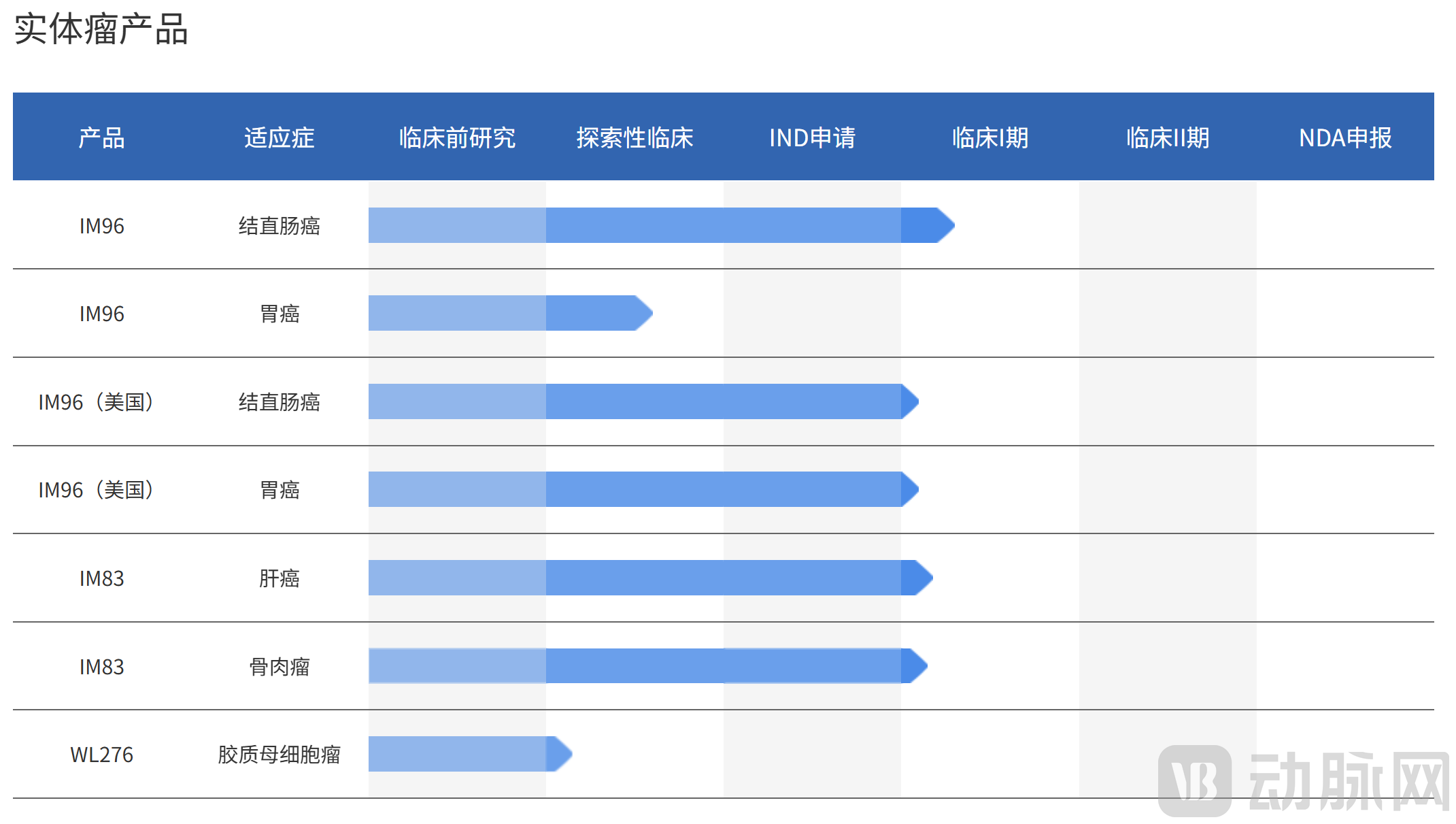Image resolution: width=1456 pixels, height=824 pixels.
Task: Click the 胶质母细胞瘤 indication text
Action: [x=279, y=755]
